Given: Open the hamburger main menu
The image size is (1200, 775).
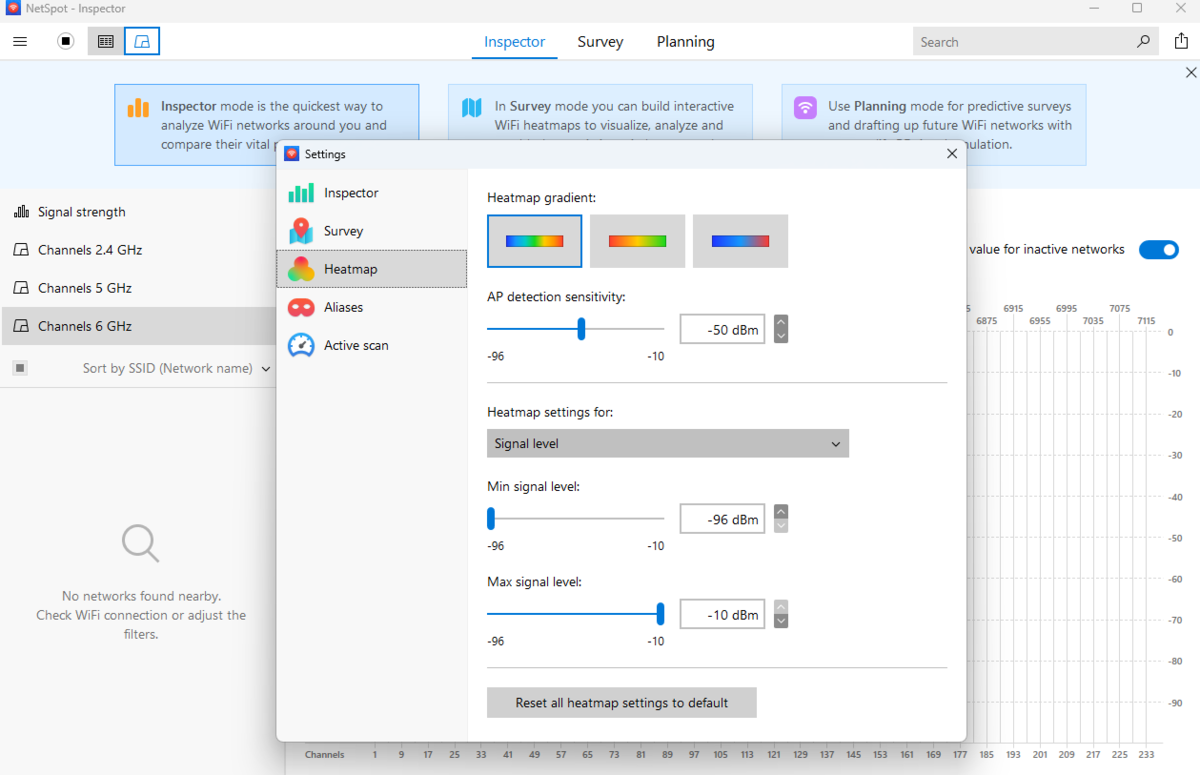Looking at the screenshot, I should 20,42.
